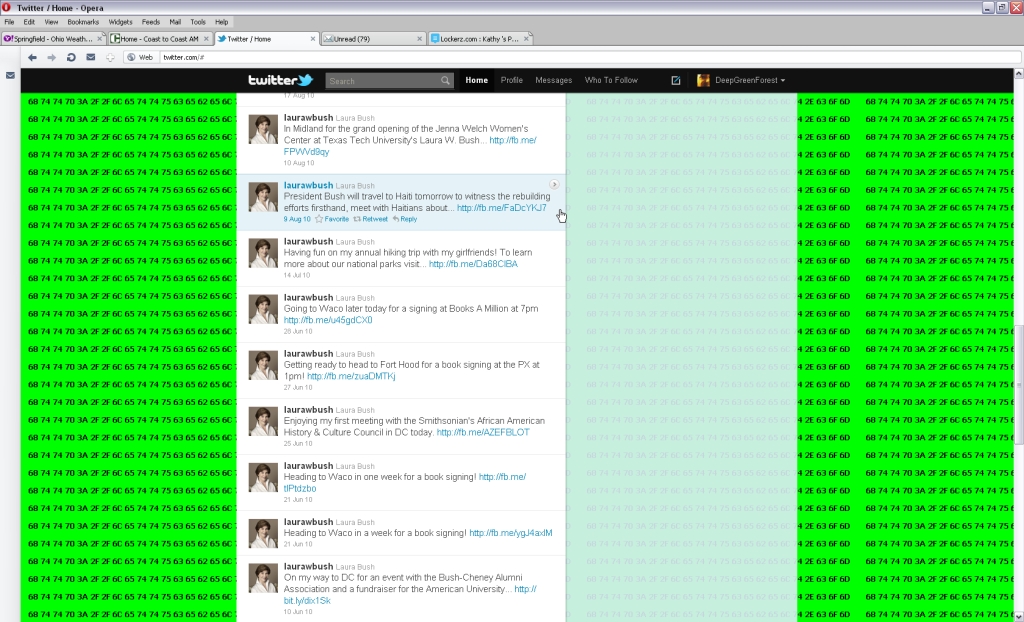The height and width of the screenshot is (622, 1024).
Task: Open the Bookmarks menu
Action: point(83,22)
